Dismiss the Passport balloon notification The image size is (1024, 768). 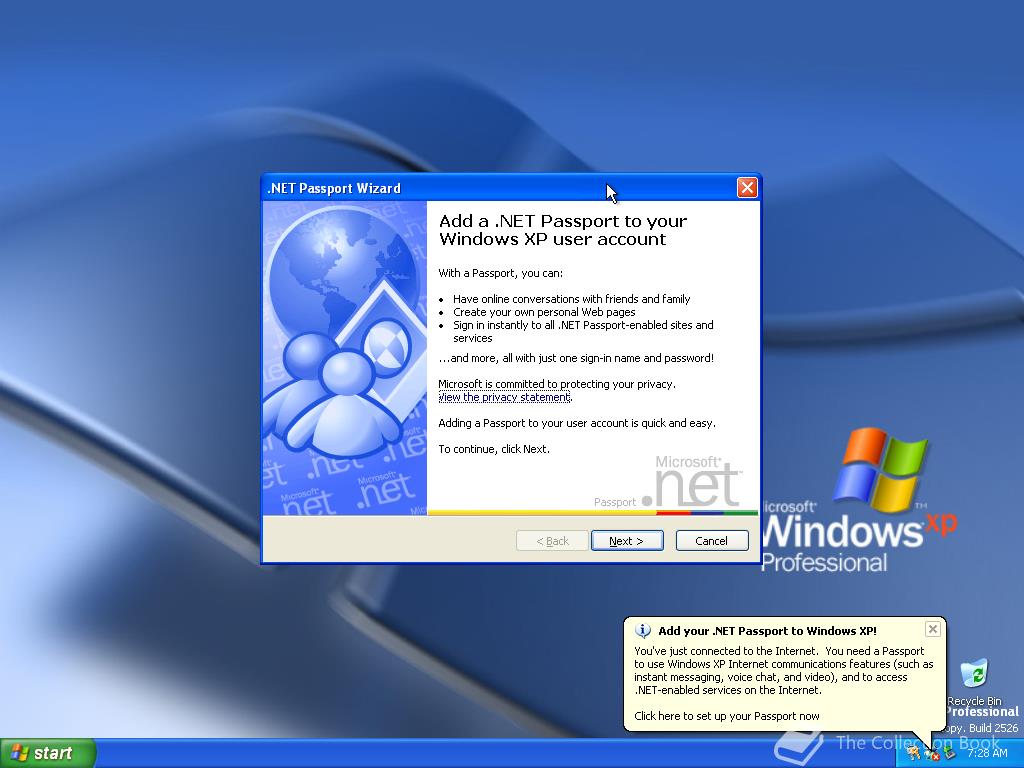coord(933,629)
